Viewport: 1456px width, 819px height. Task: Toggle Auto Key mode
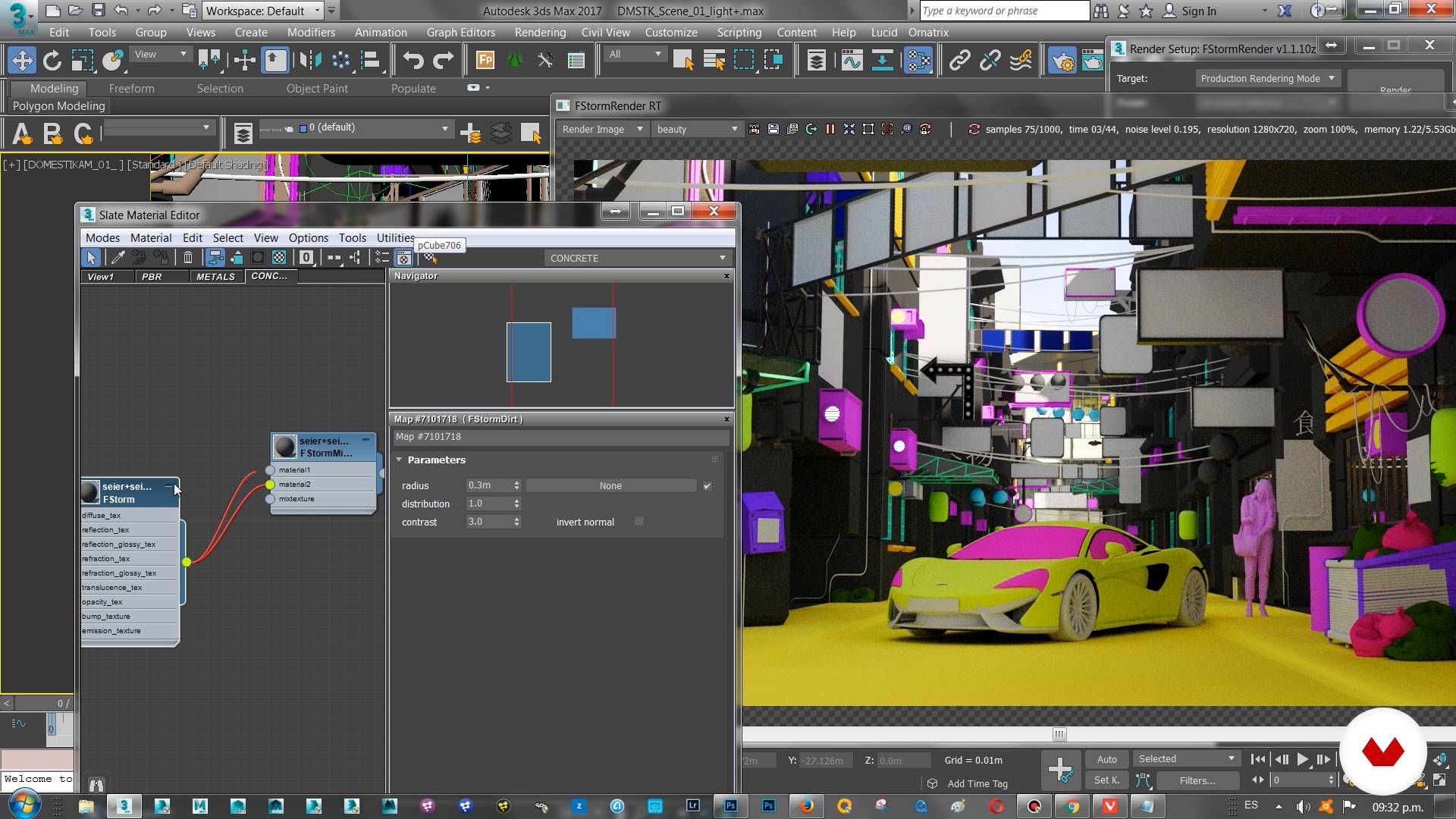click(1106, 759)
